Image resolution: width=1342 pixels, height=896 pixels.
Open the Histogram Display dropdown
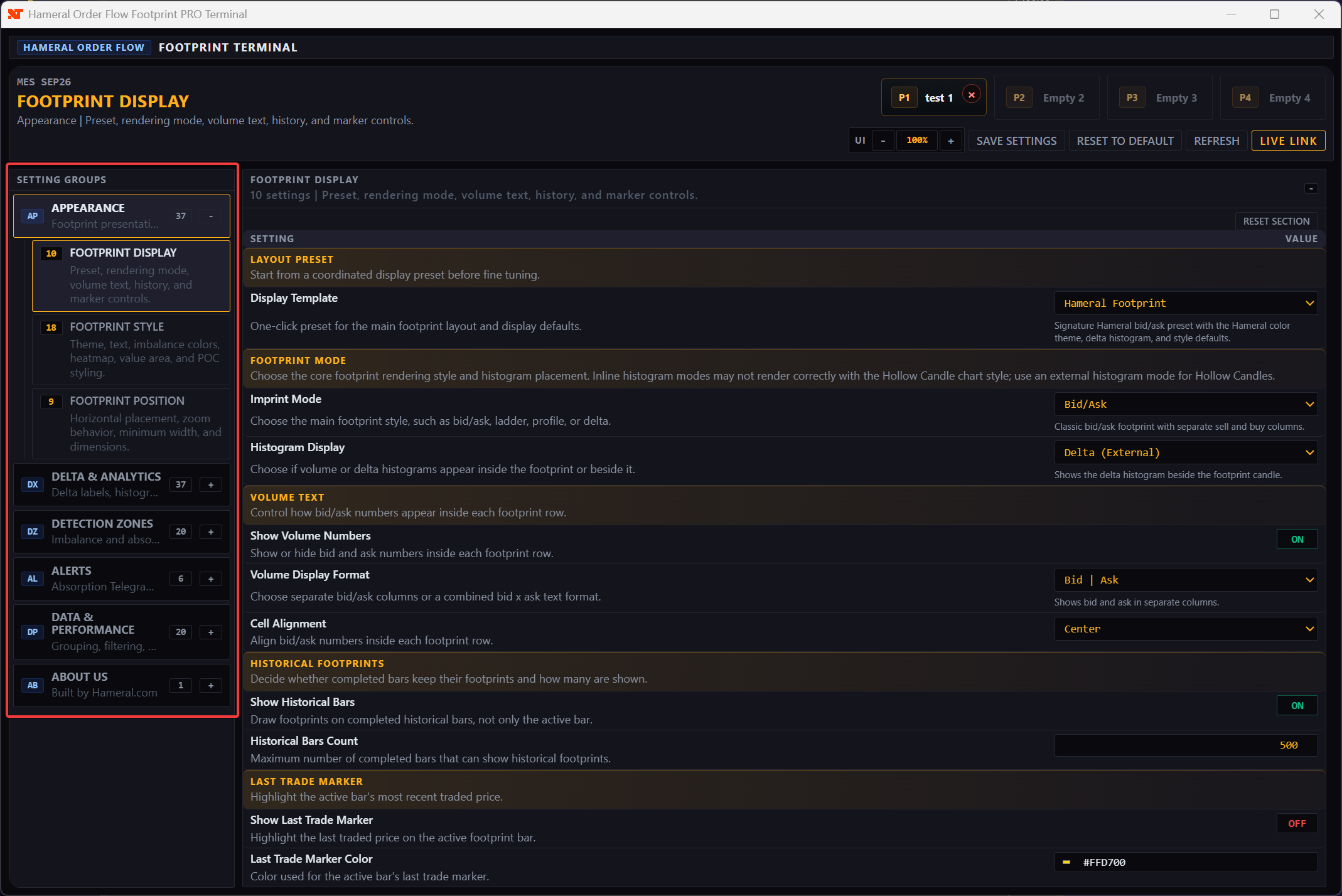coord(1186,452)
